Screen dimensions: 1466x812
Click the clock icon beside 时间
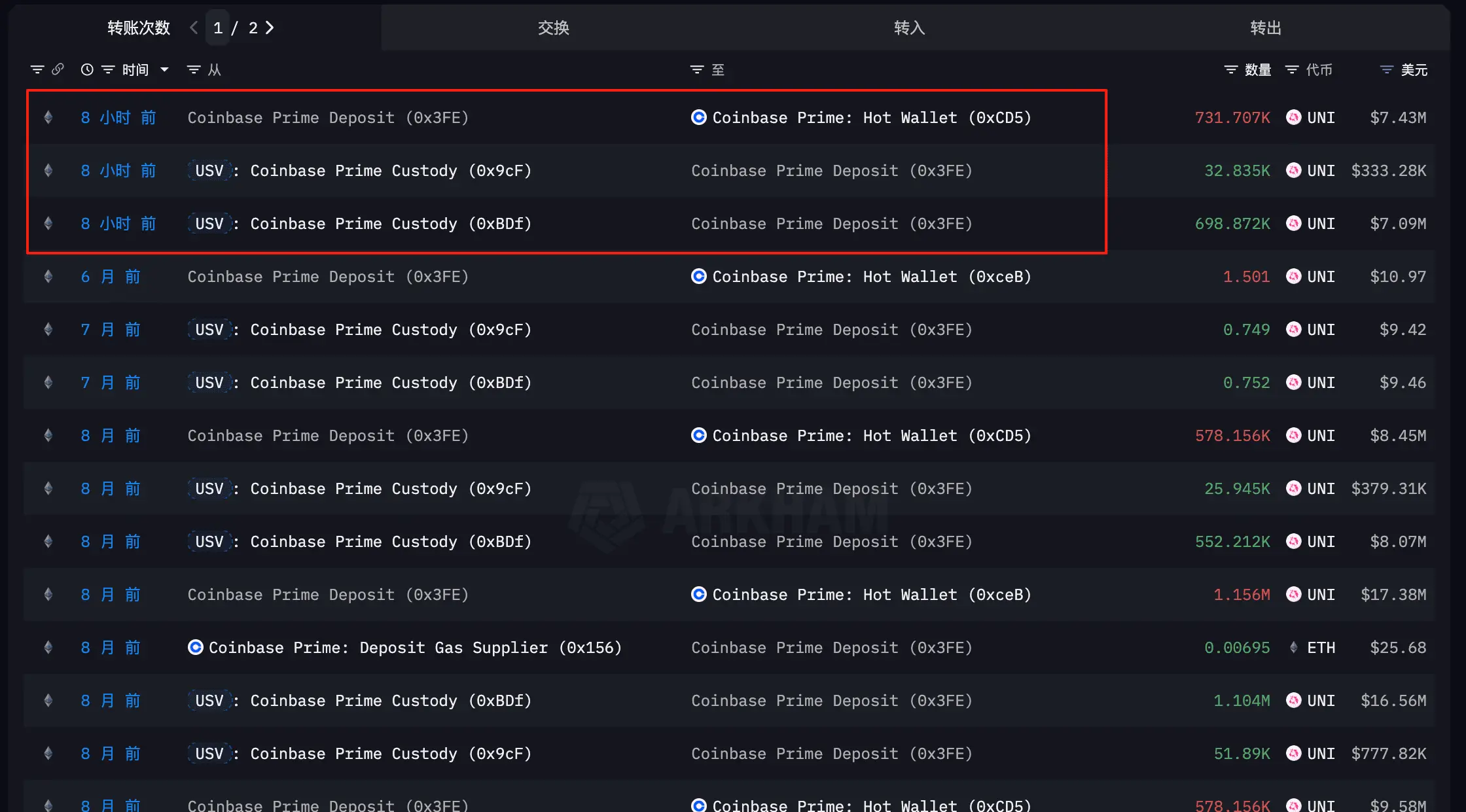pyautogui.click(x=87, y=69)
